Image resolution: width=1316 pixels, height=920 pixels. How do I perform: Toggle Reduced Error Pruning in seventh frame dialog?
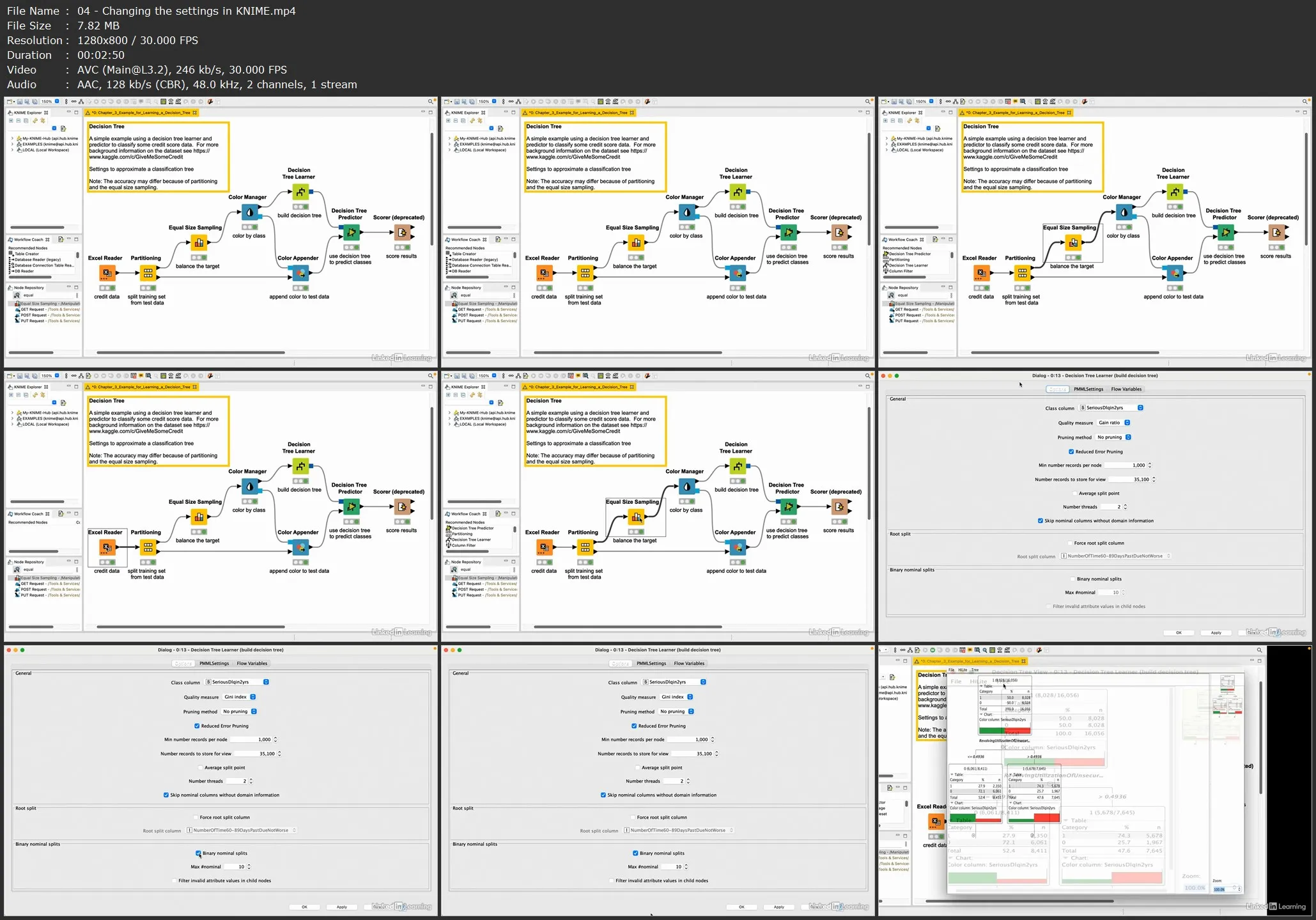(x=197, y=726)
